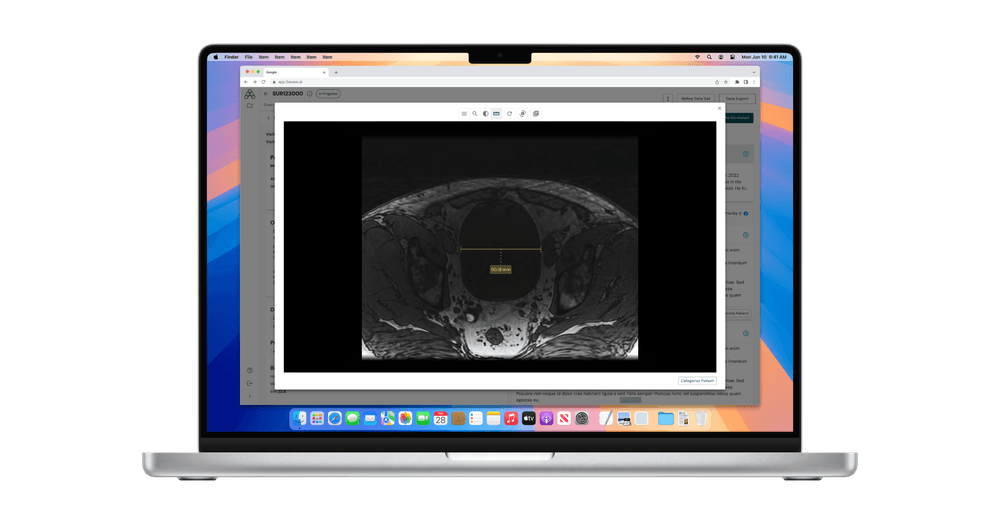Screen dimensions: 1000x519
Task: Open the tab list dropdown chevron
Action: [753, 72]
